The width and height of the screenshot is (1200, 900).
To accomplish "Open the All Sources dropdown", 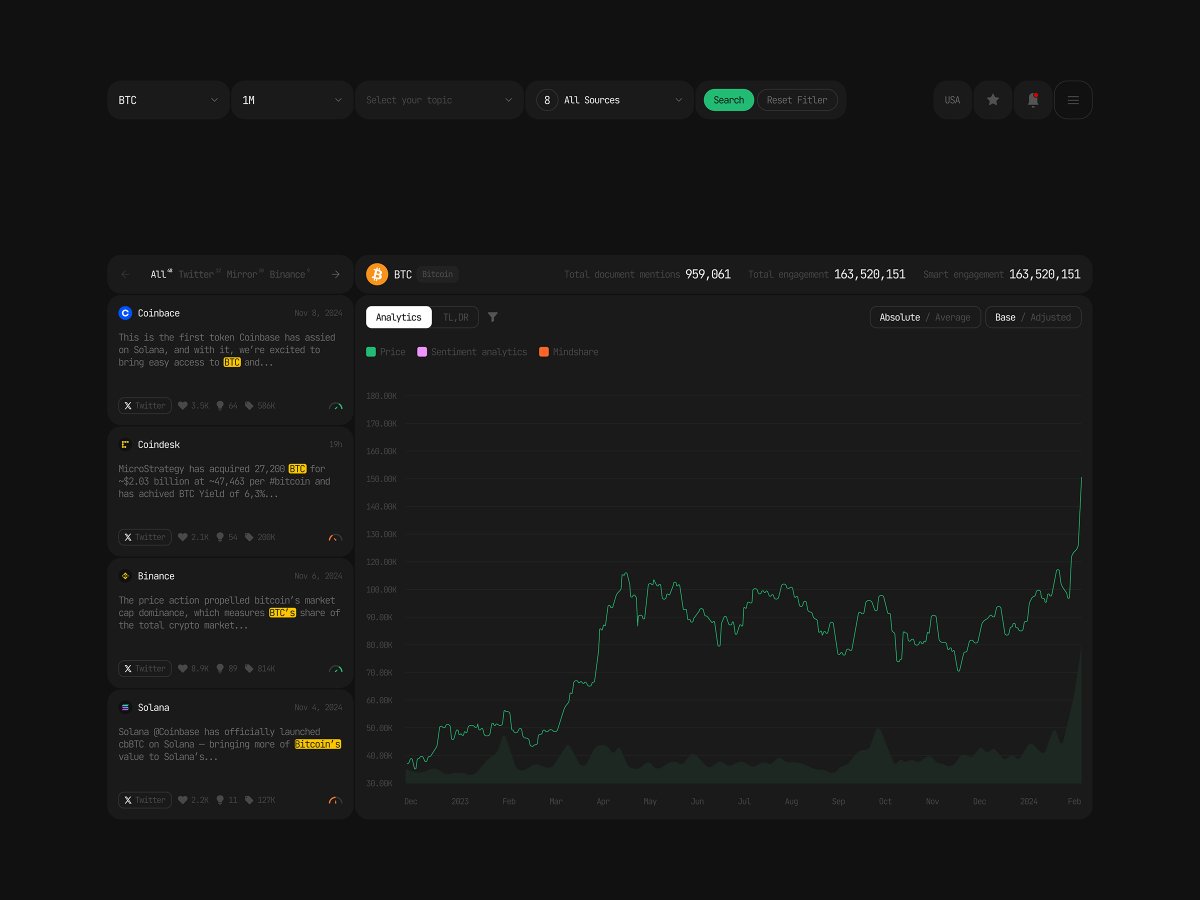I will coord(610,100).
